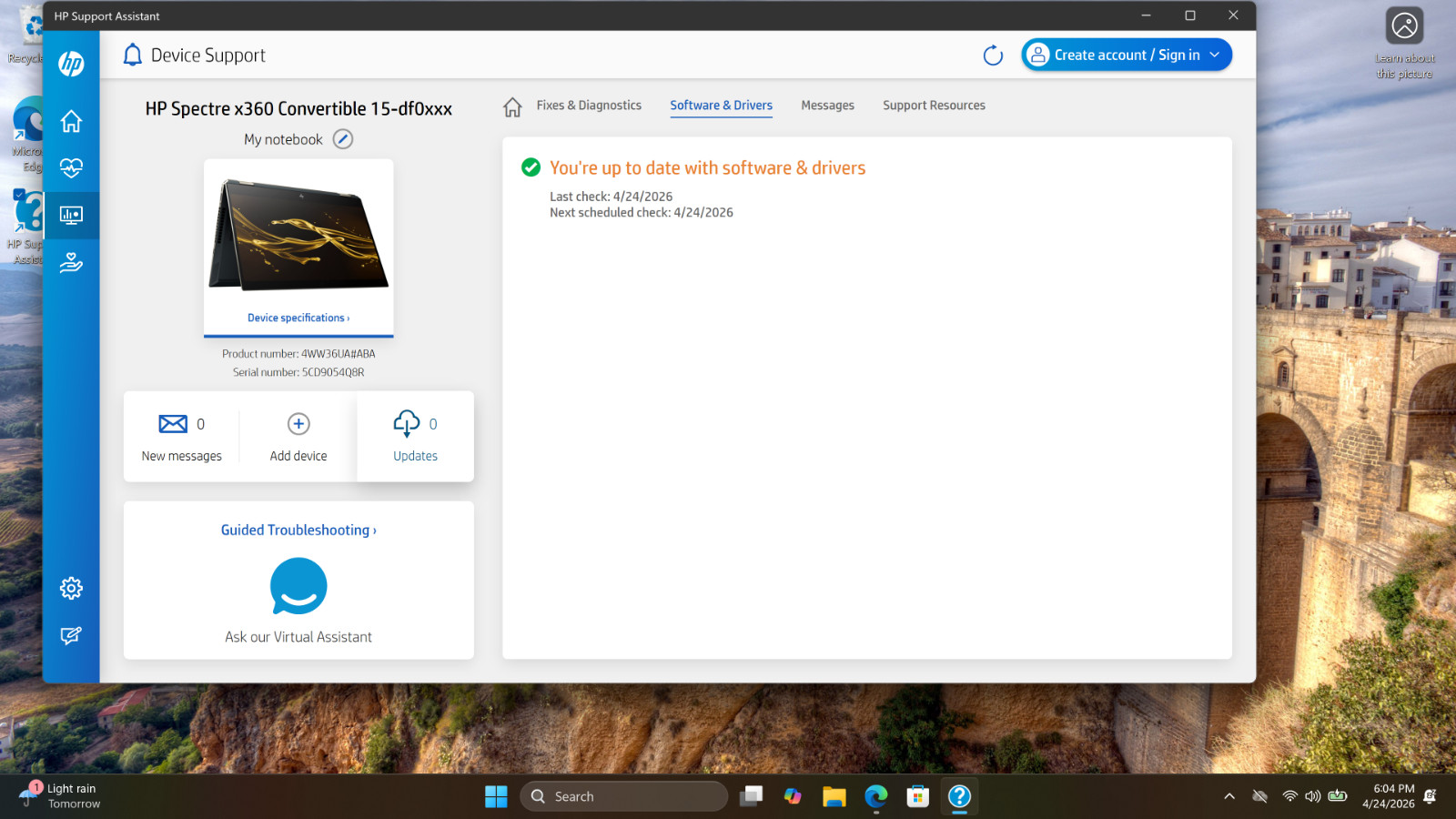Image resolution: width=1456 pixels, height=819 pixels.
Task: Open Task View on taskbar
Action: pos(751,796)
